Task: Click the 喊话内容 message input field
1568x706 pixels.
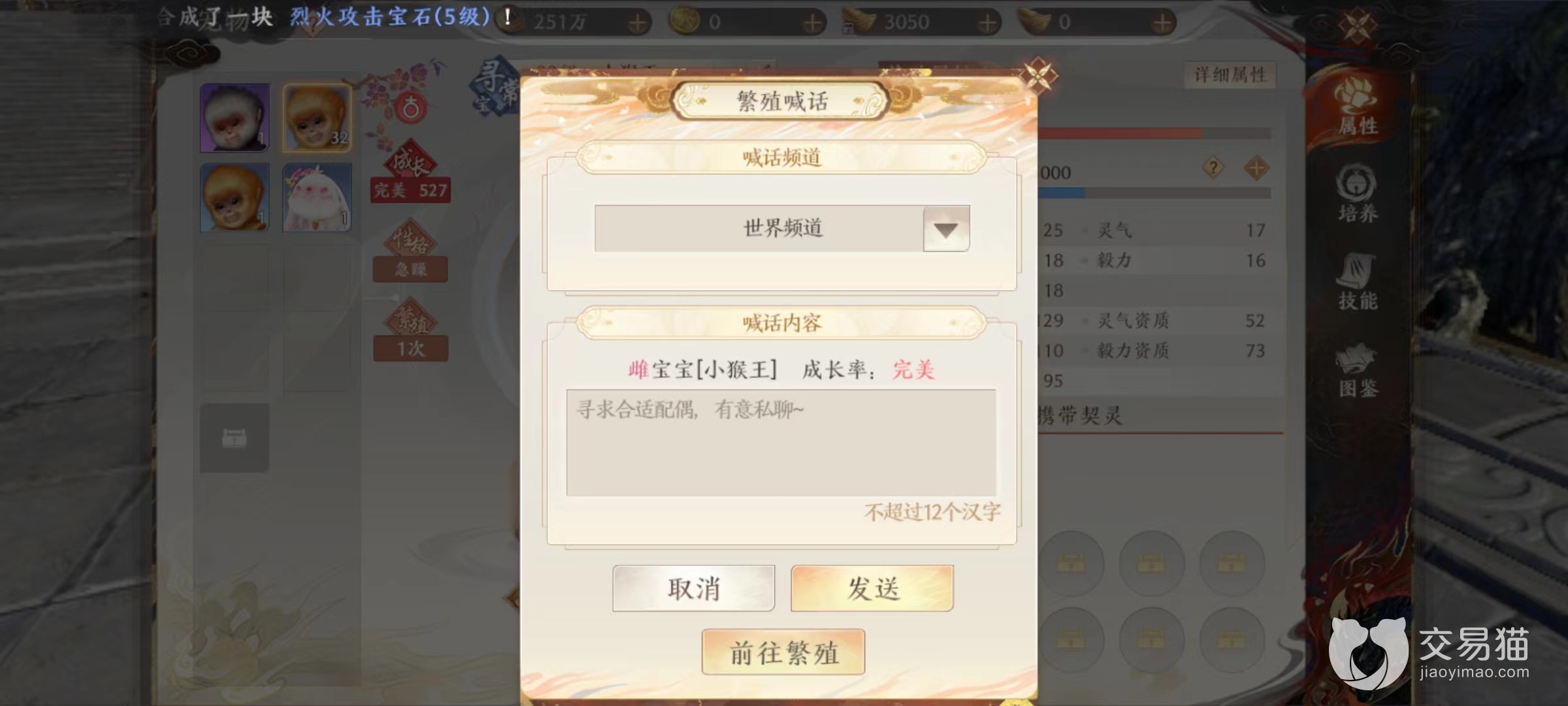Action: 781,443
